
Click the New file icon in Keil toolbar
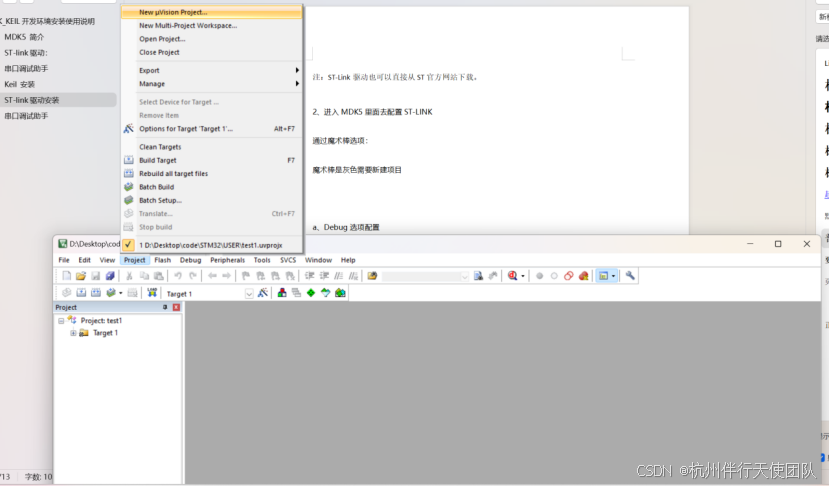click(x=66, y=275)
